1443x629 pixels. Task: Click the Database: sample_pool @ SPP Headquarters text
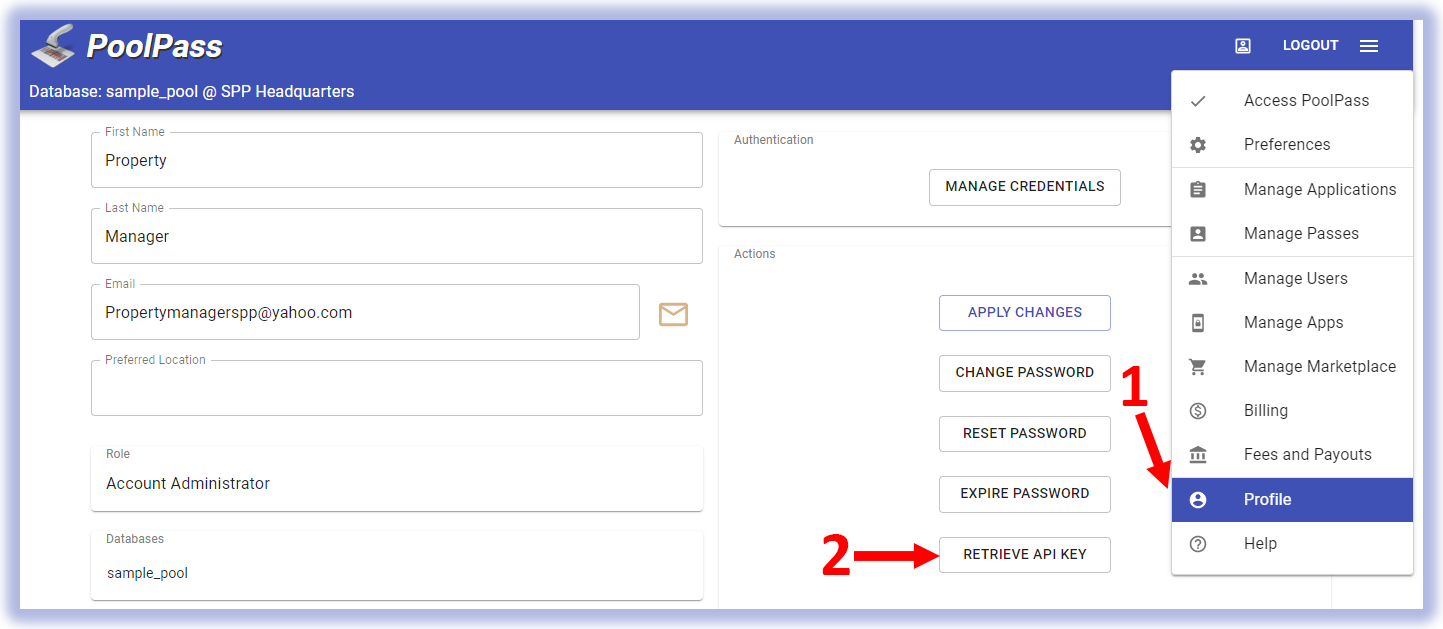(191, 92)
